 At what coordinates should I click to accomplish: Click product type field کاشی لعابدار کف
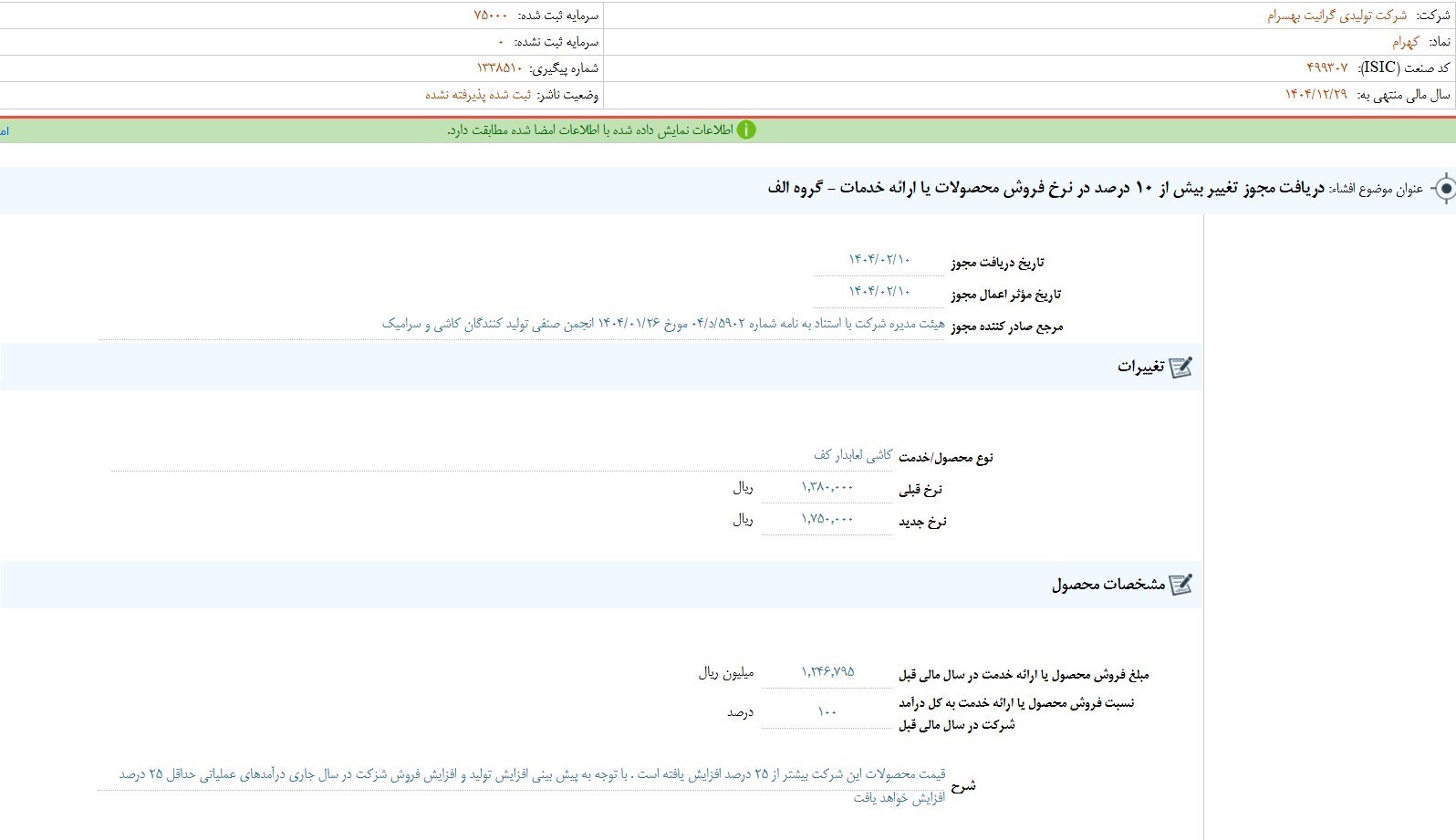pos(852,455)
